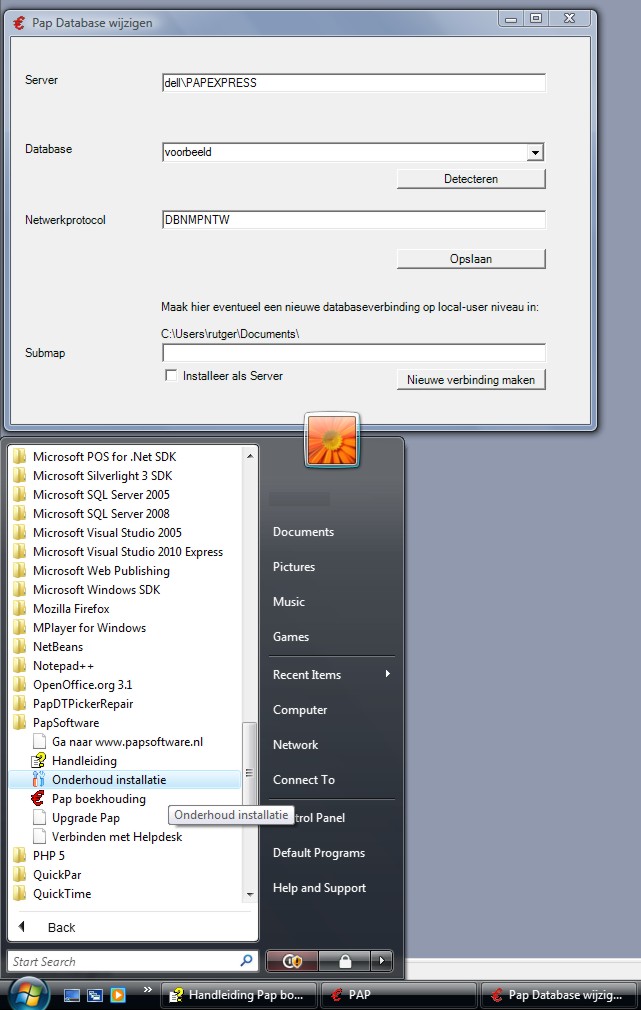Screen dimensions: 641x1010
Task: Click the power button in Start menu
Action: pos(292,961)
